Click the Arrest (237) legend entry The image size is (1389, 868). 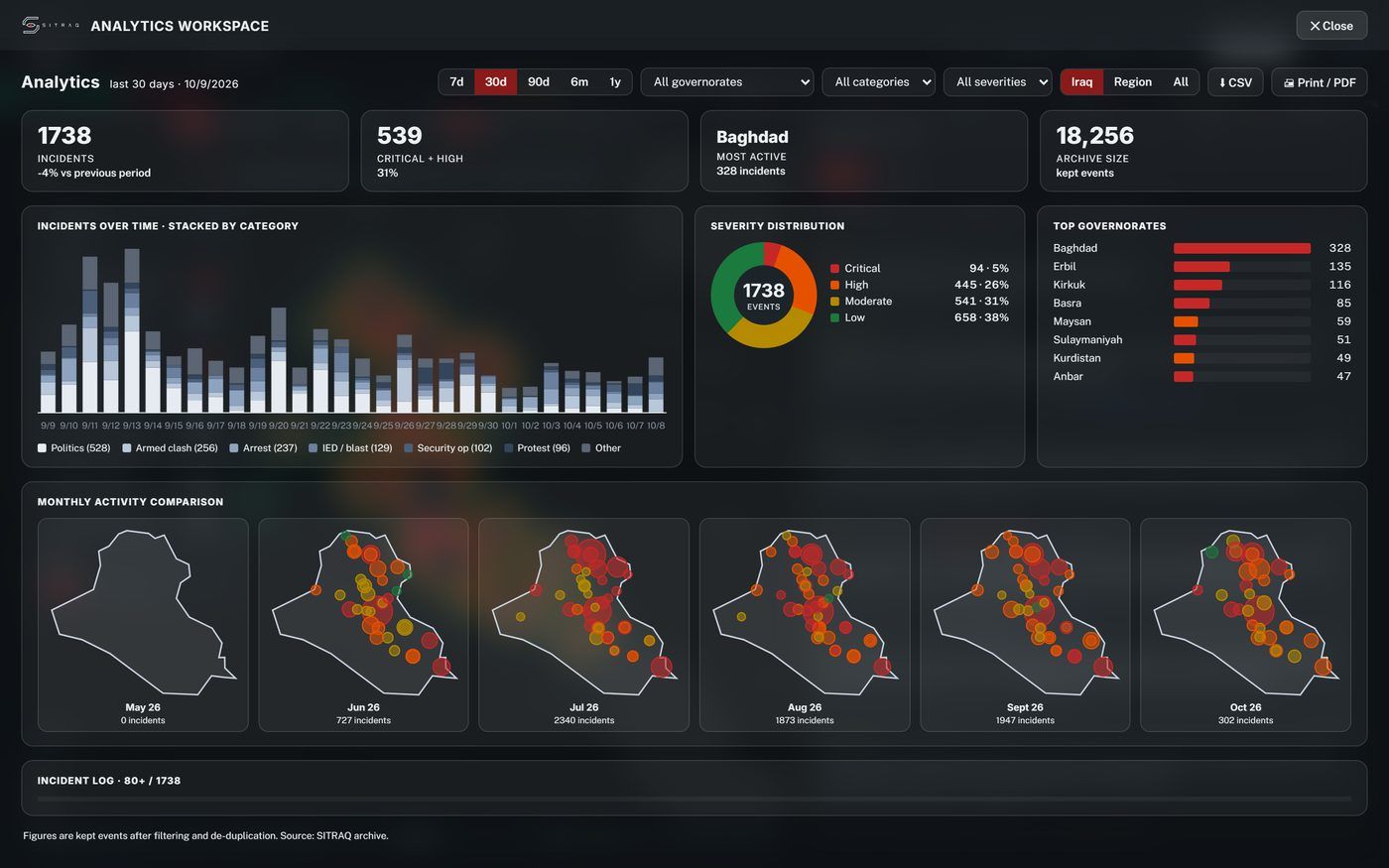point(263,448)
